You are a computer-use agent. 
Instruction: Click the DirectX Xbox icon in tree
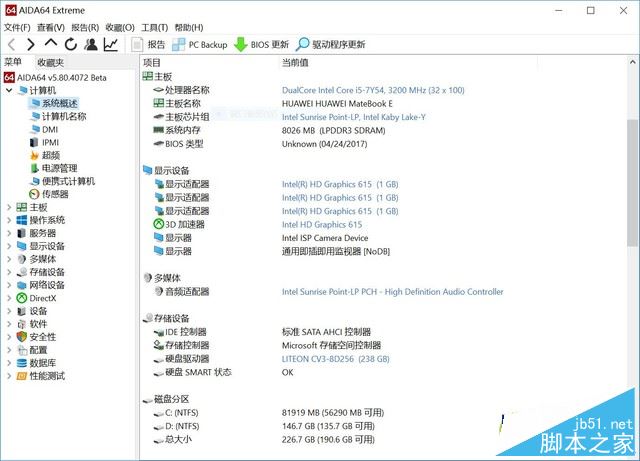point(22,298)
